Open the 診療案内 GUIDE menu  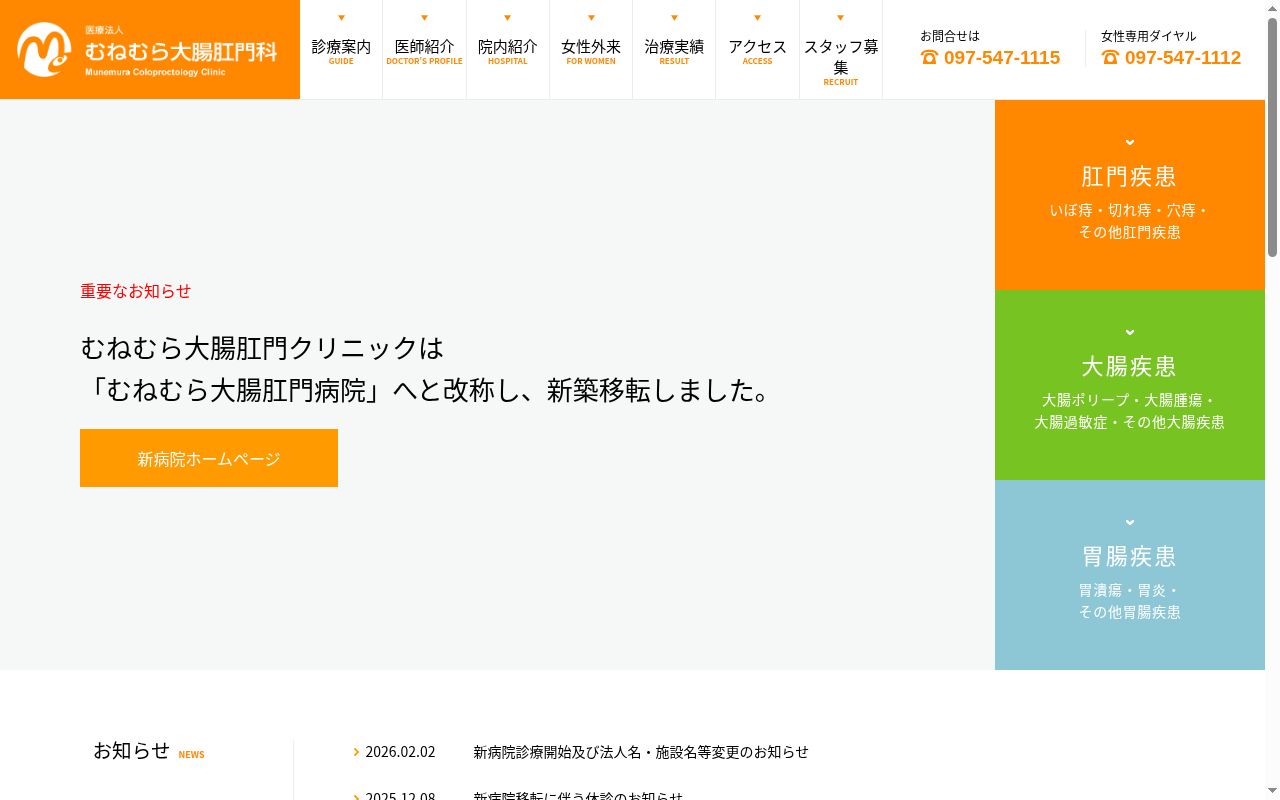[341, 50]
